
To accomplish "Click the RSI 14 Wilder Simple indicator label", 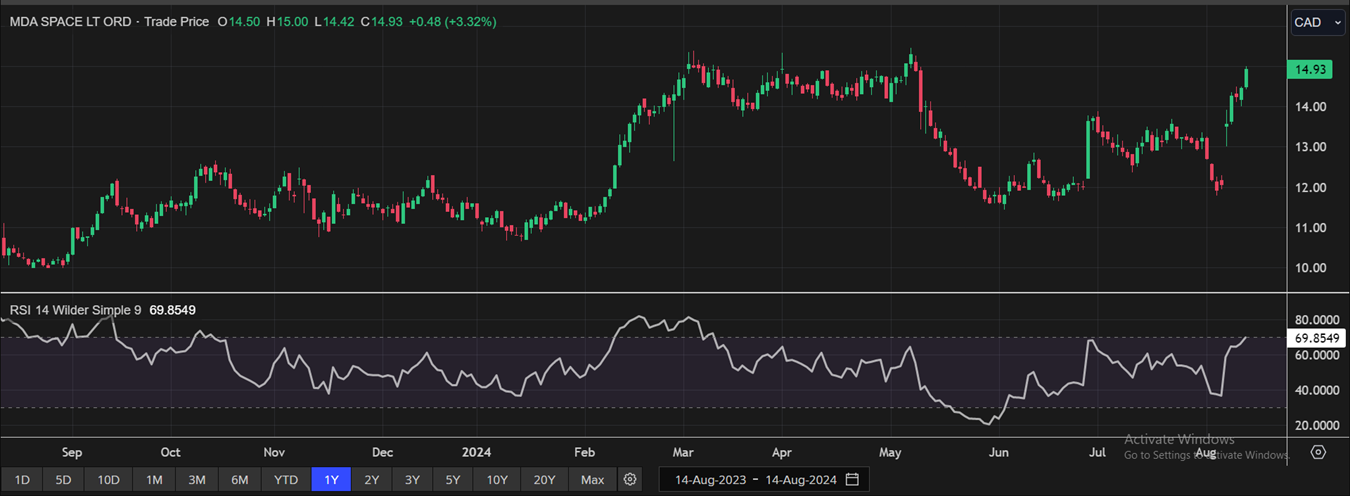I will [x=76, y=310].
